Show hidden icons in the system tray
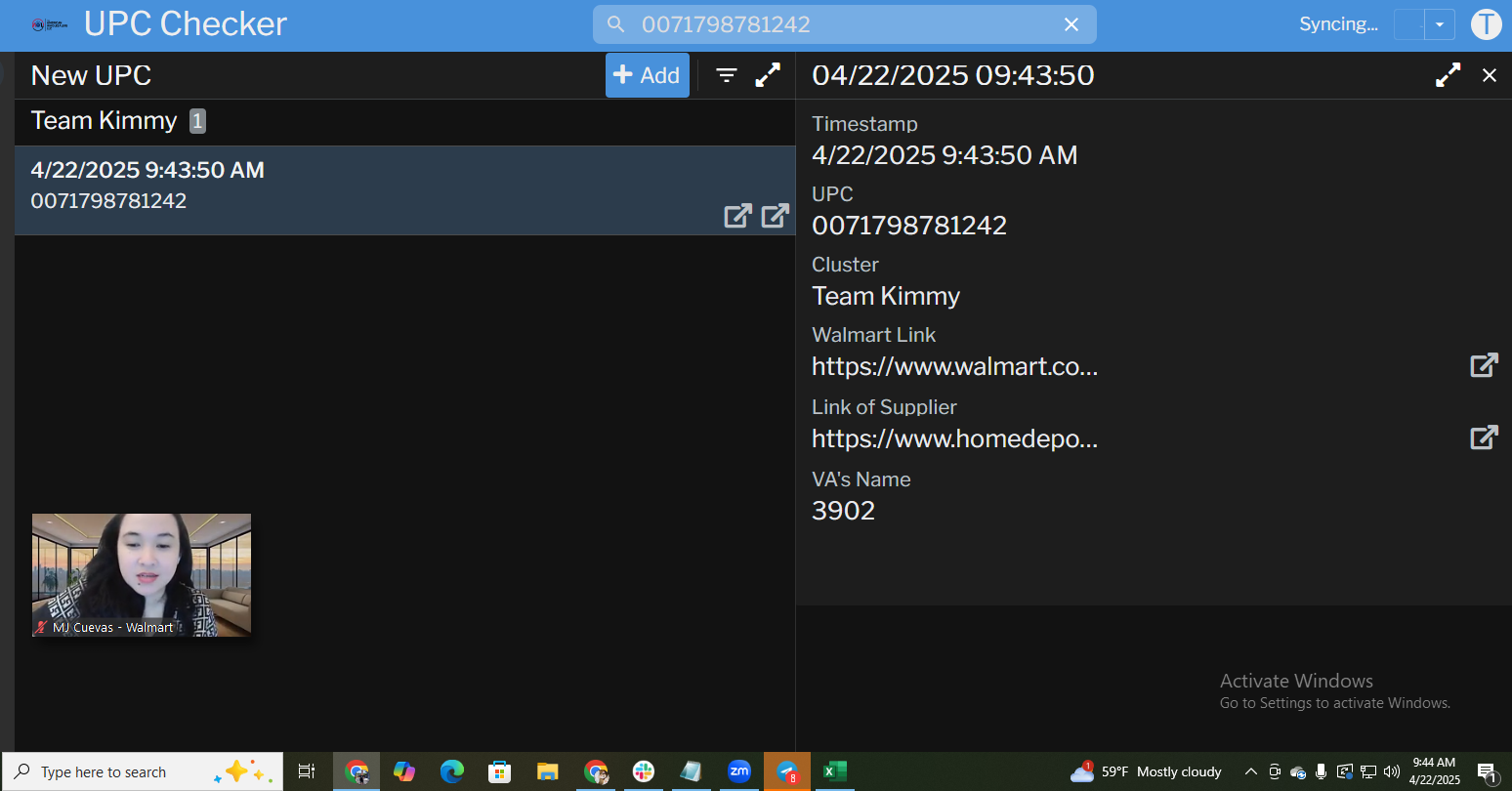Viewport: 1512px width, 791px height. (1250, 771)
